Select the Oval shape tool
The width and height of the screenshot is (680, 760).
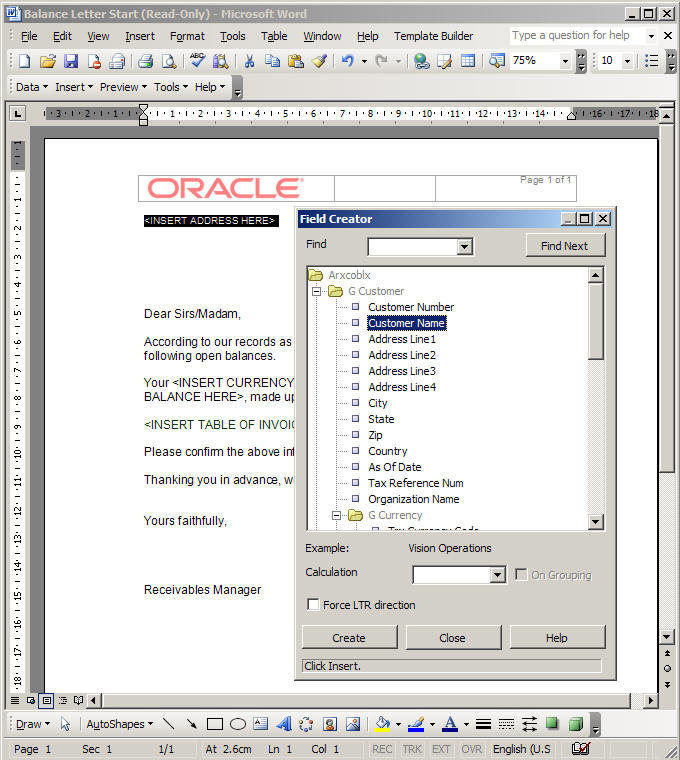(237, 724)
